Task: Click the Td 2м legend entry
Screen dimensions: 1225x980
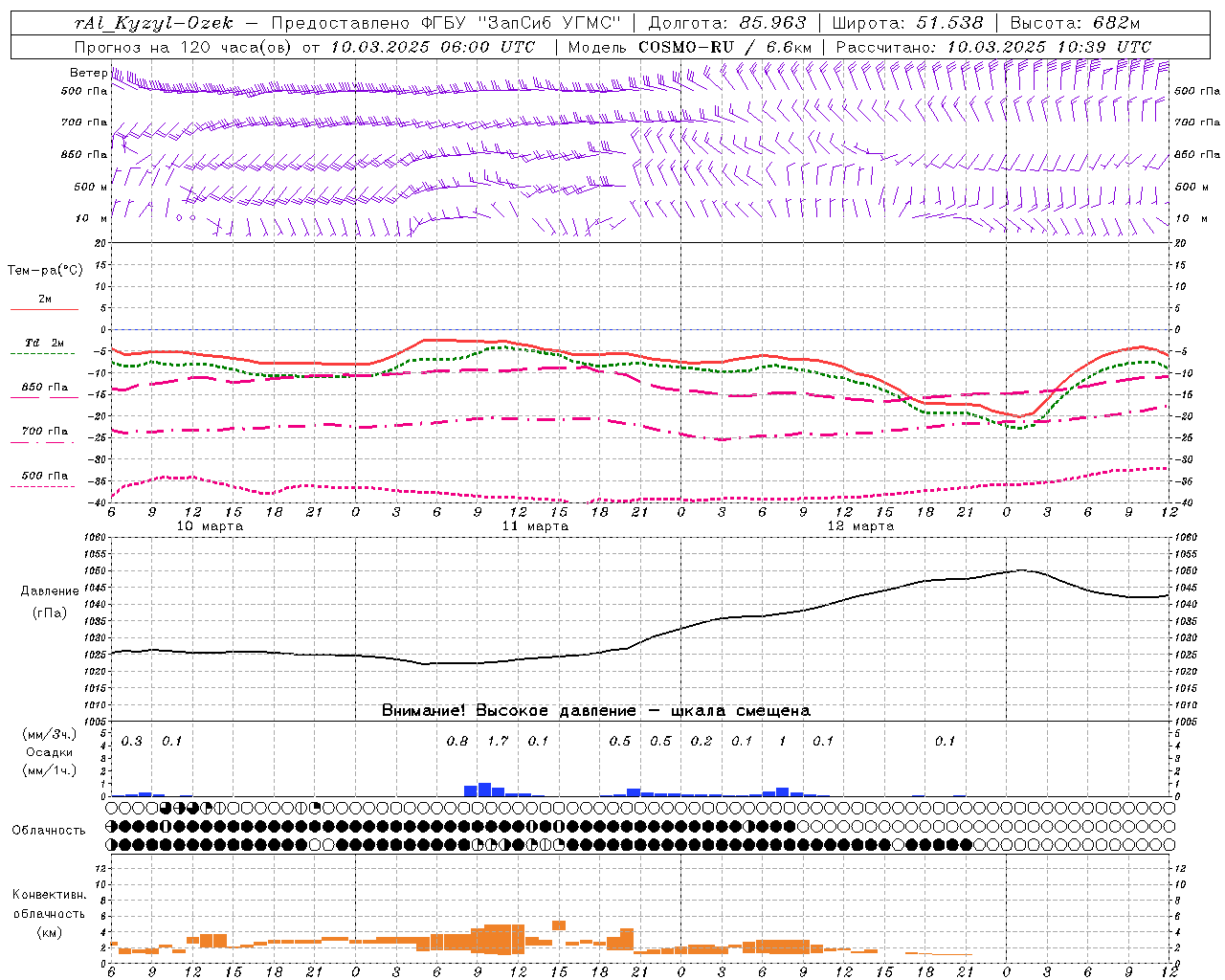Action: tap(44, 343)
